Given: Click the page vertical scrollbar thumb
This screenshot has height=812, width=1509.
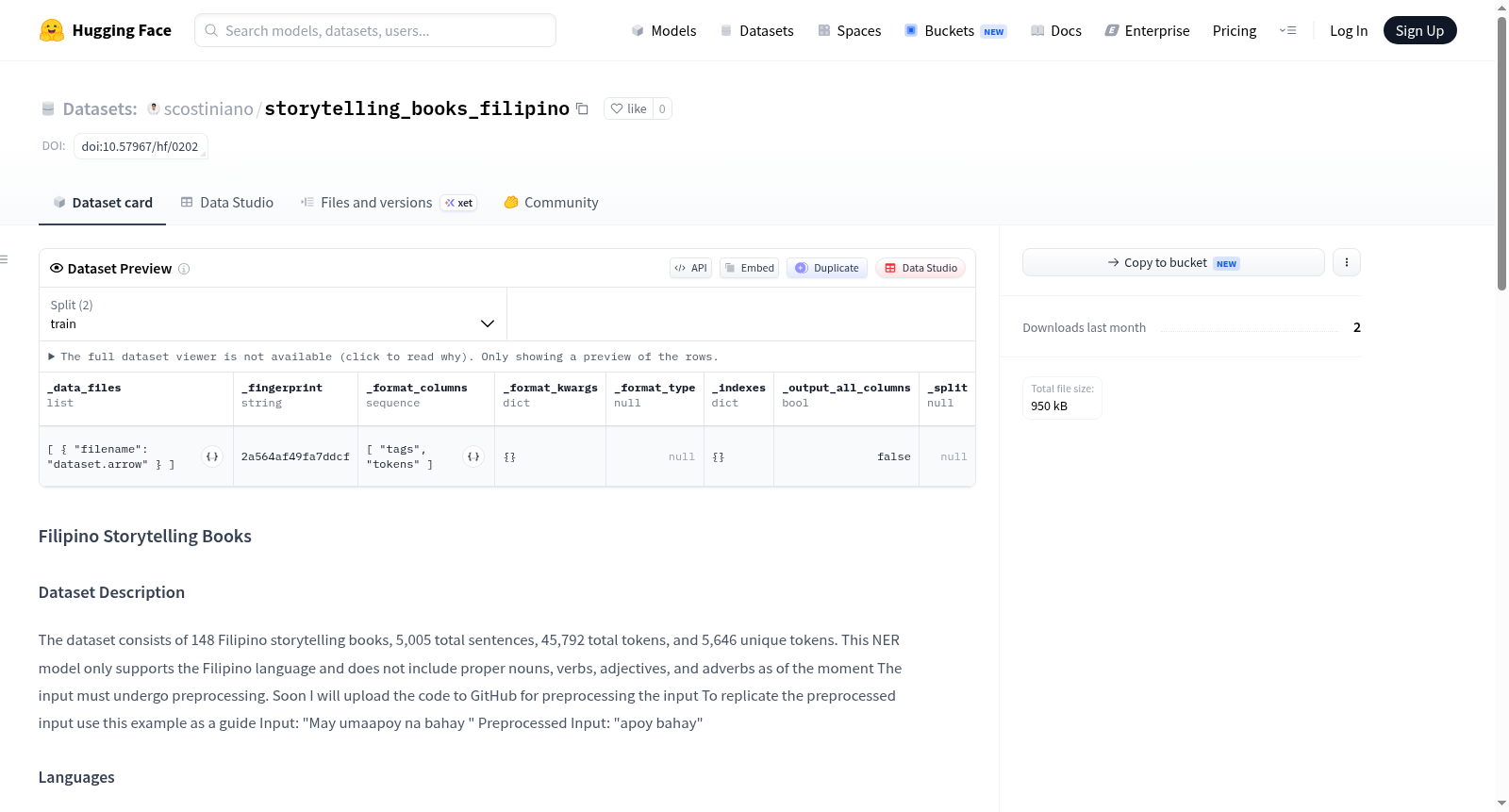Looking at the screenshot, I should click(1501, 152).
